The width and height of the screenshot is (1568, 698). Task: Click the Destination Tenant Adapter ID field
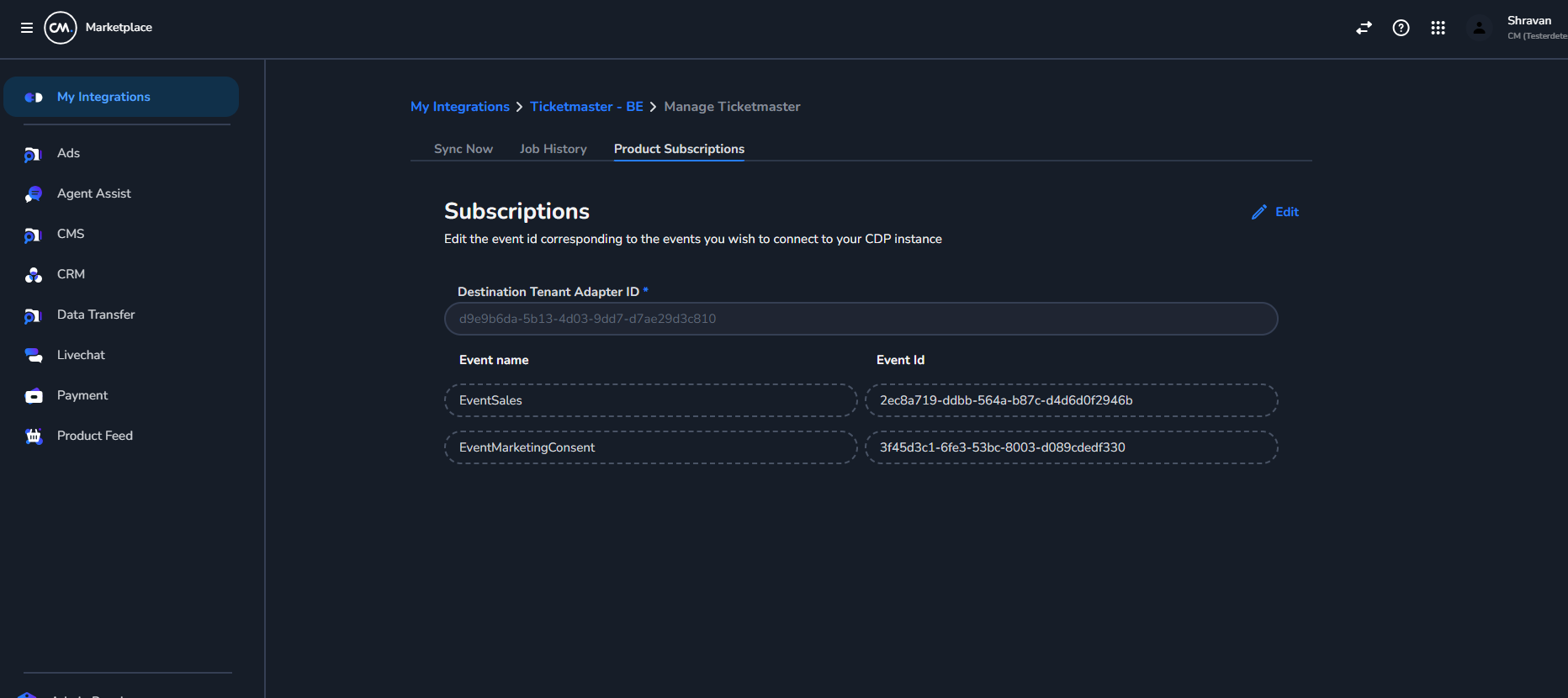(x=861, y=319)
